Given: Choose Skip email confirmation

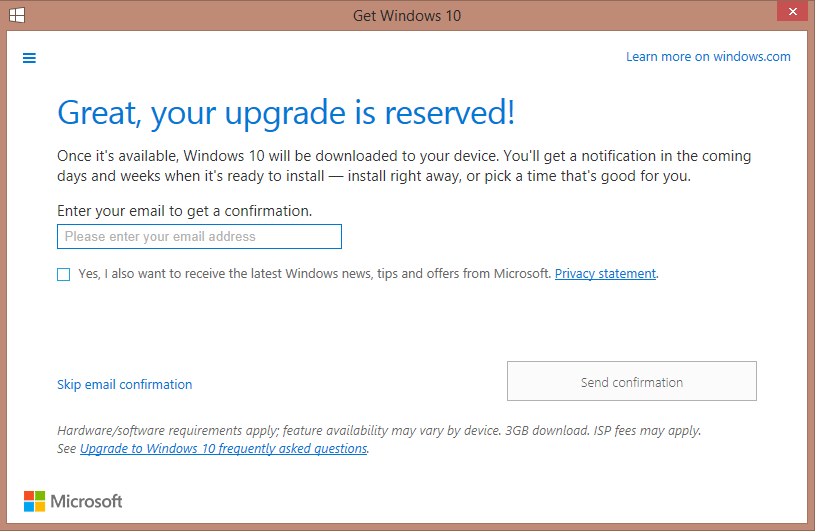Looking at the screenshot, I should point(124,384).
